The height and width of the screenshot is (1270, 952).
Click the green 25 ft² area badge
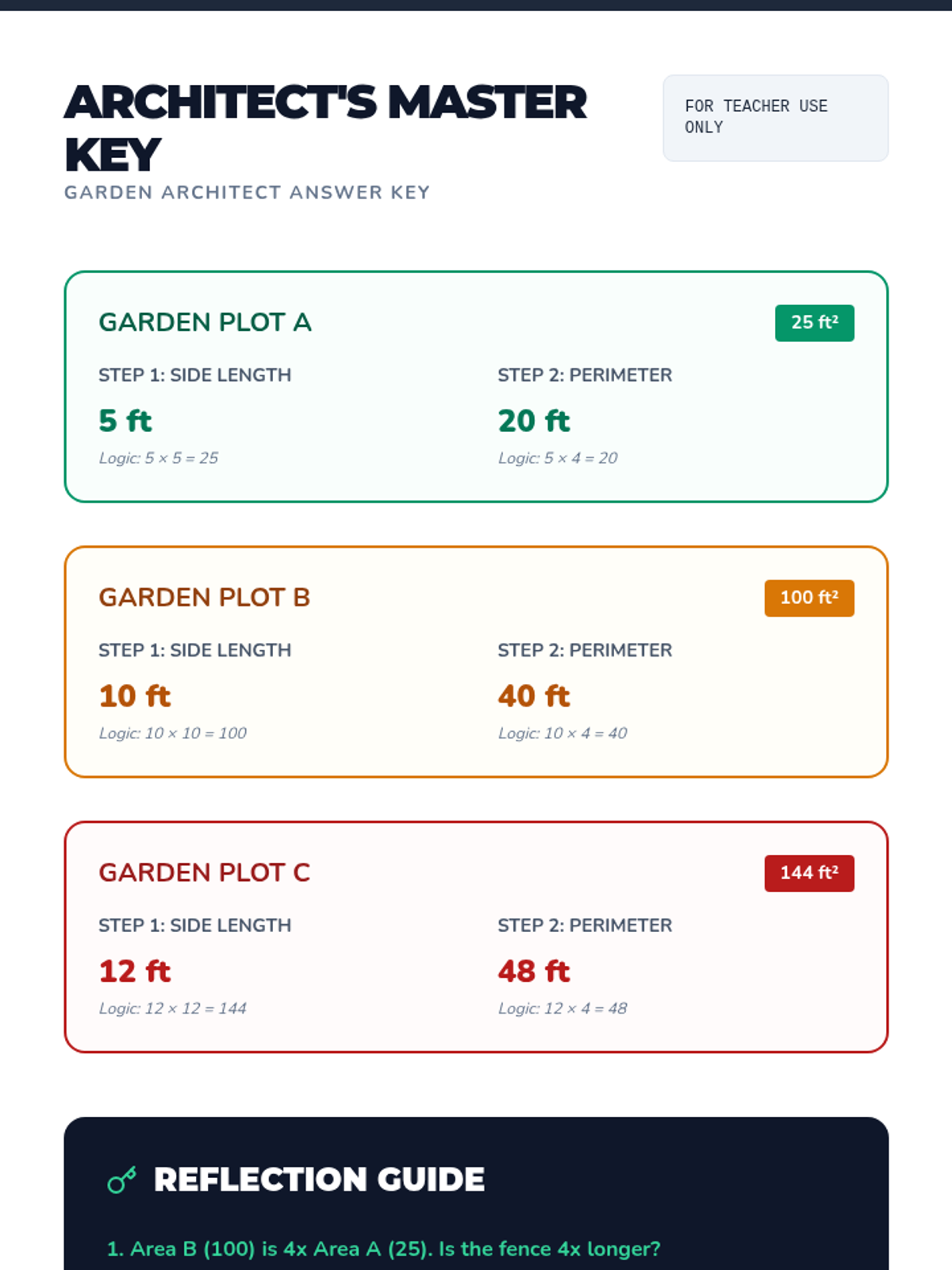tap(814, 323)
